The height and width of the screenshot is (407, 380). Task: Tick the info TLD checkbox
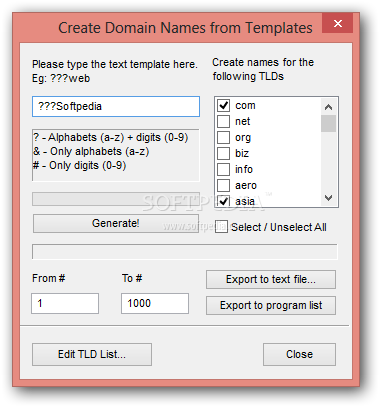(x=223, y=169)
